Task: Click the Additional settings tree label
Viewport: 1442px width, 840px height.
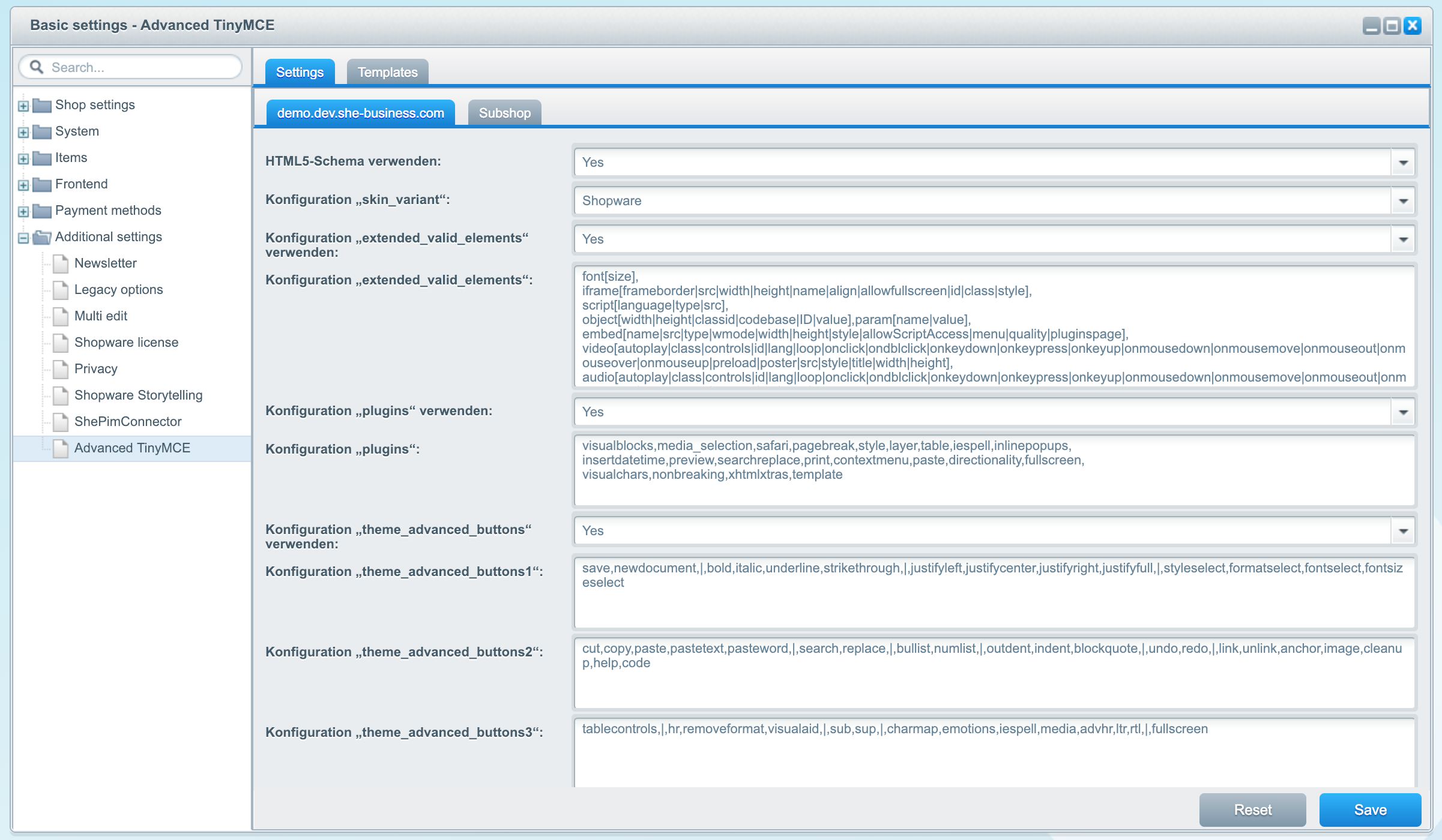Action: [x=108, y=237]
